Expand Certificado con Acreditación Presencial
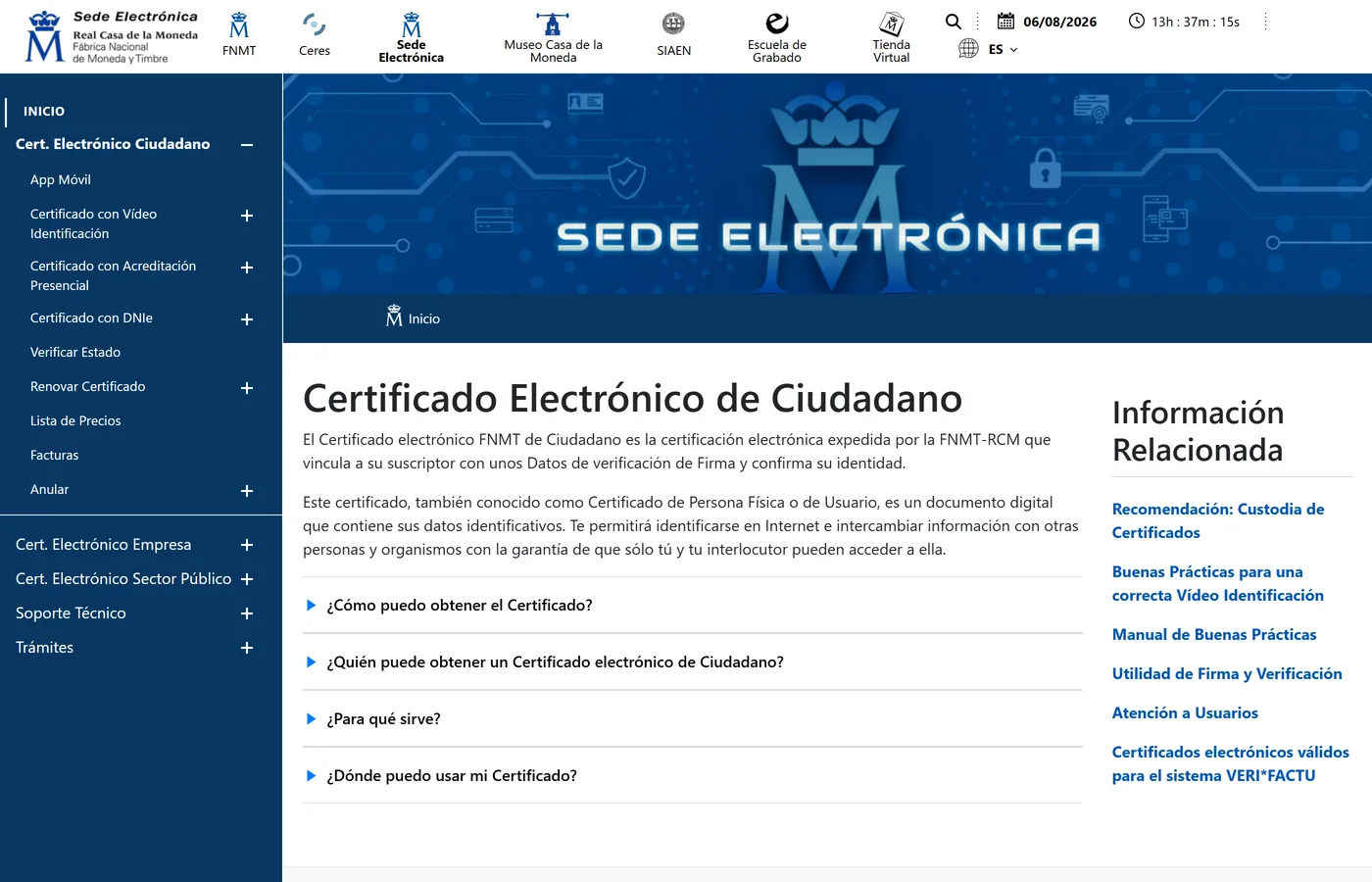 247,268
